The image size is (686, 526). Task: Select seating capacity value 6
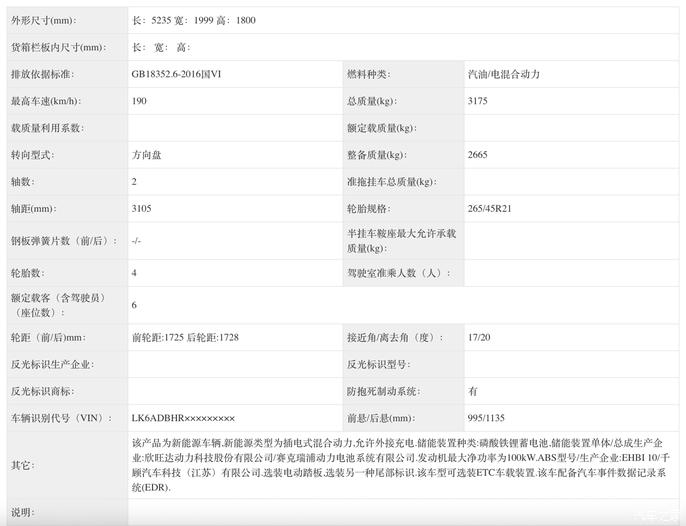coord(134,305)
